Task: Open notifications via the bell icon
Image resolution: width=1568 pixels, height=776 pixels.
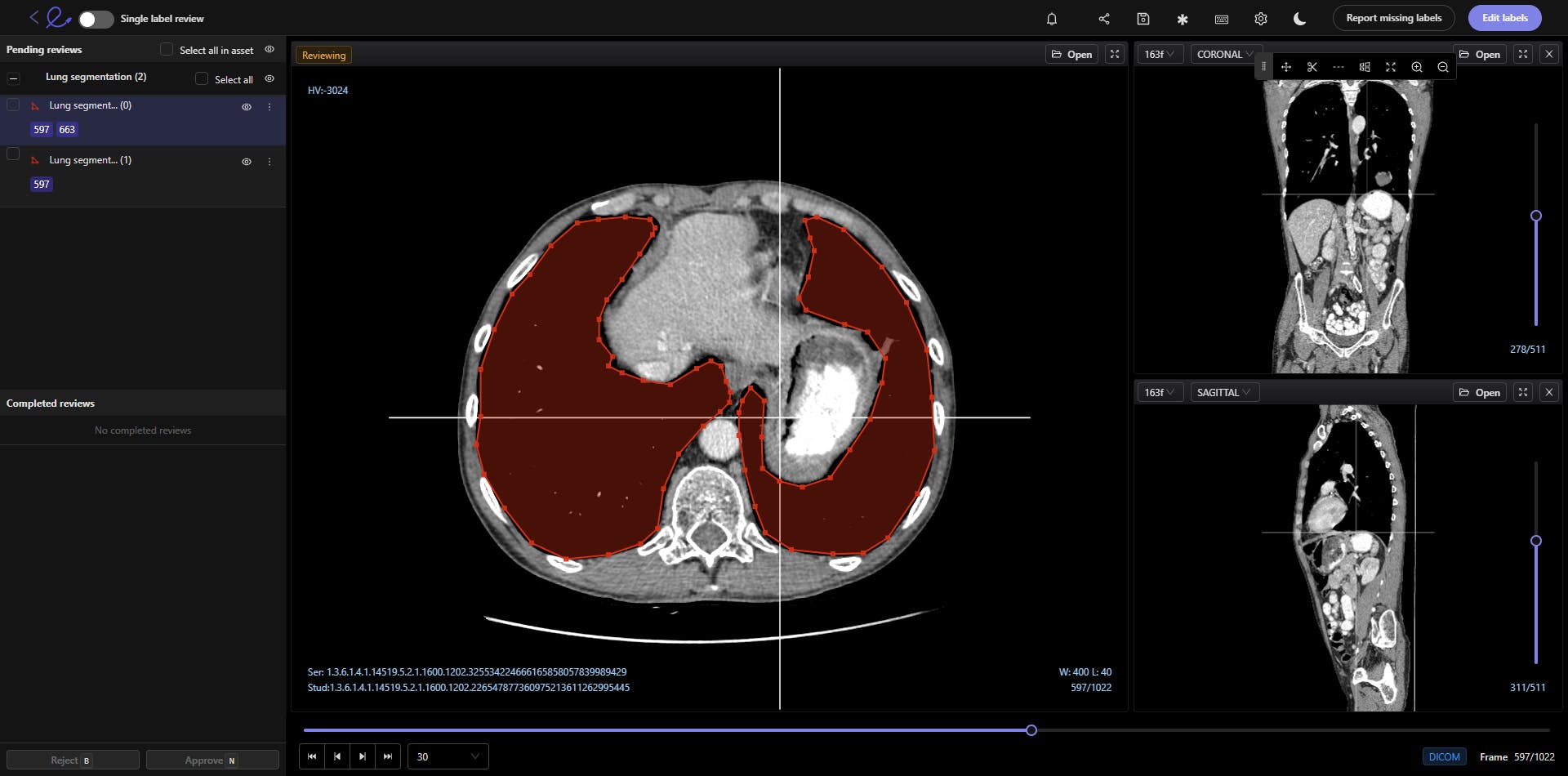Action: tap(1052, 18)
